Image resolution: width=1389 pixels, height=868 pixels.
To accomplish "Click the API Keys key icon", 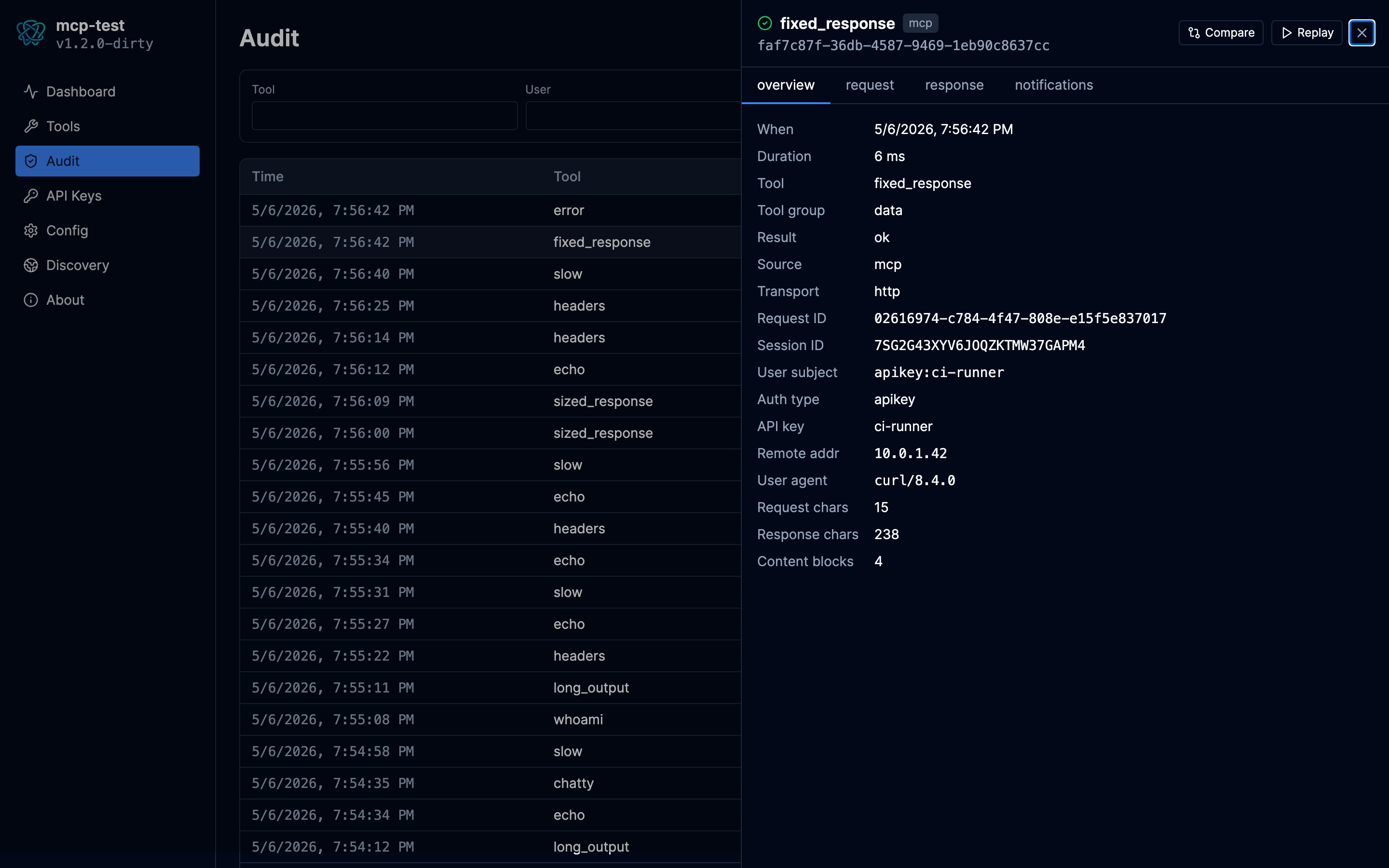I will [31, 196].
